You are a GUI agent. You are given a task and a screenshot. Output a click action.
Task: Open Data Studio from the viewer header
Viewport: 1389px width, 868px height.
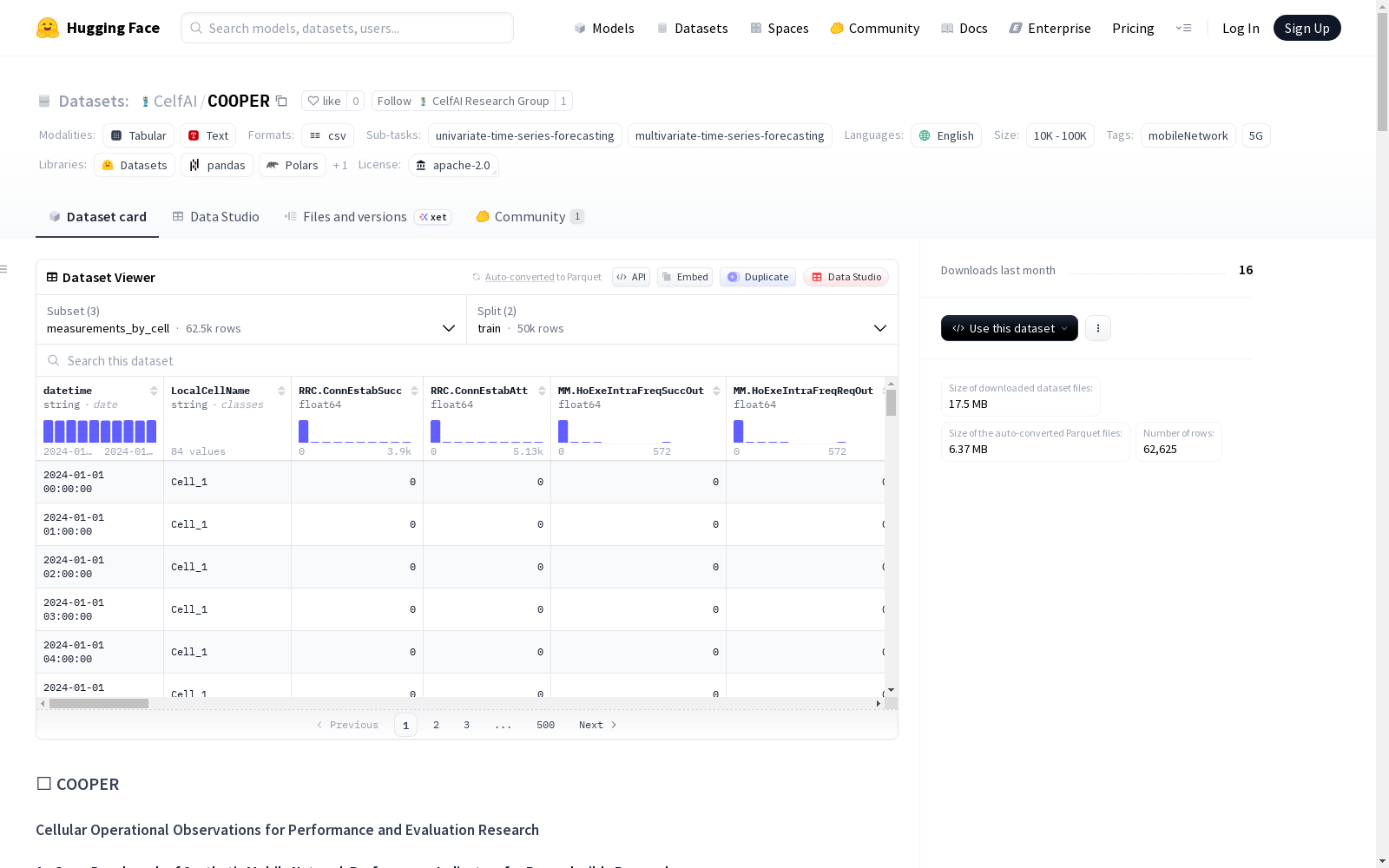846,277
